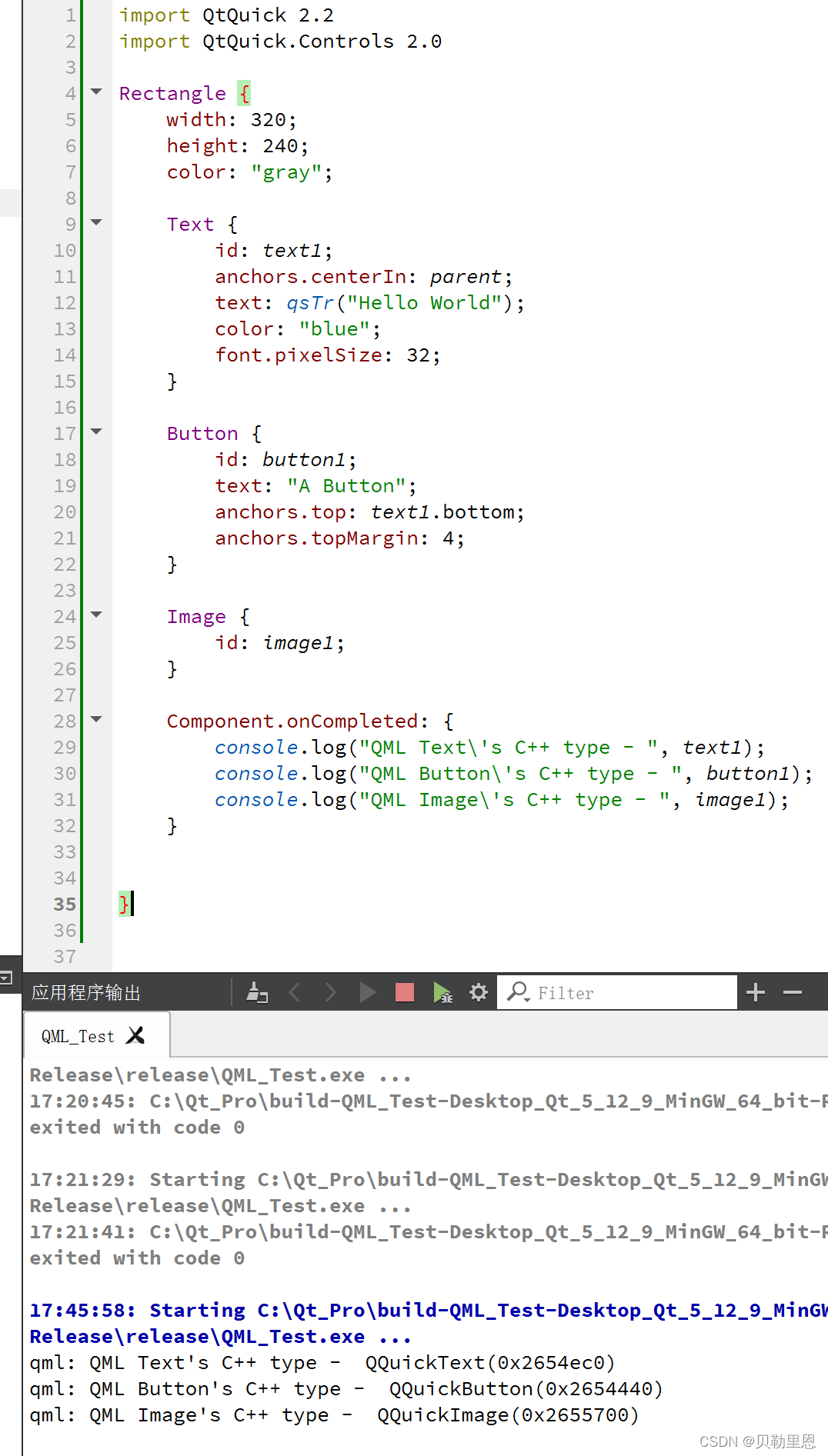
Task: Increase output font with plus icon
Action: (x=756, y=993)
